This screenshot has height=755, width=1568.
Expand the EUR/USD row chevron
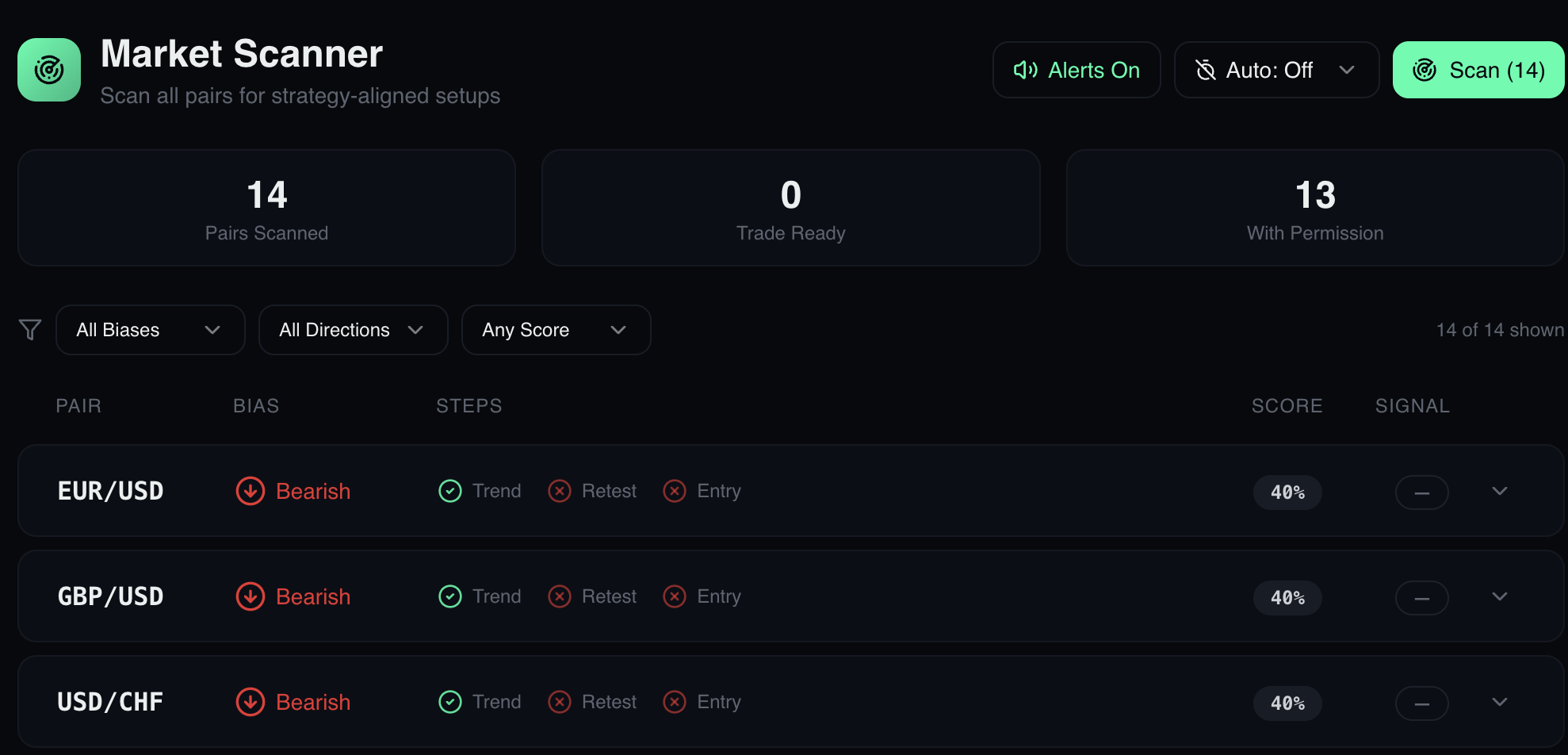[1500, 491]
